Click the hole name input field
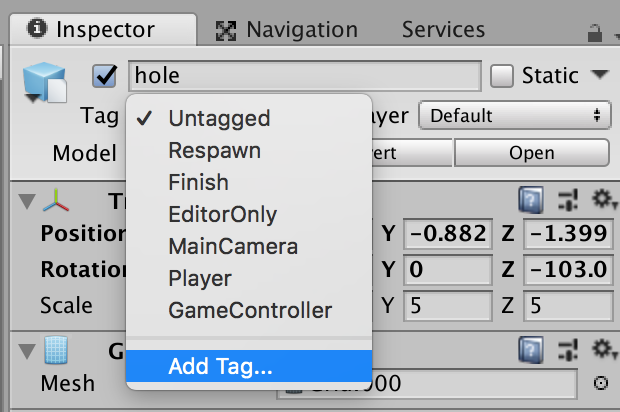 click(x=305, y=76)
